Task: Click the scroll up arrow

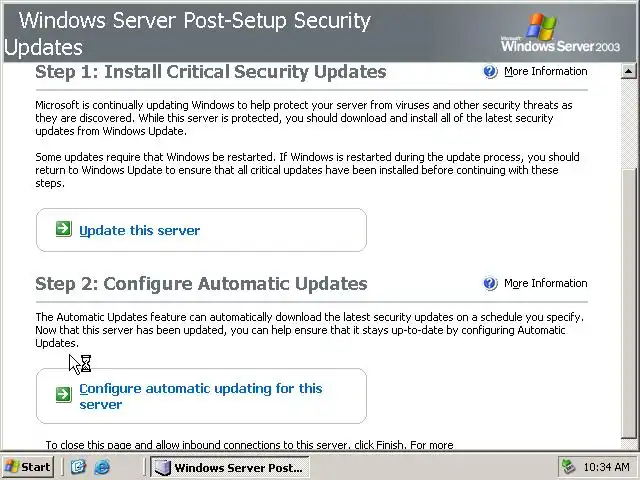Action: 629,72
